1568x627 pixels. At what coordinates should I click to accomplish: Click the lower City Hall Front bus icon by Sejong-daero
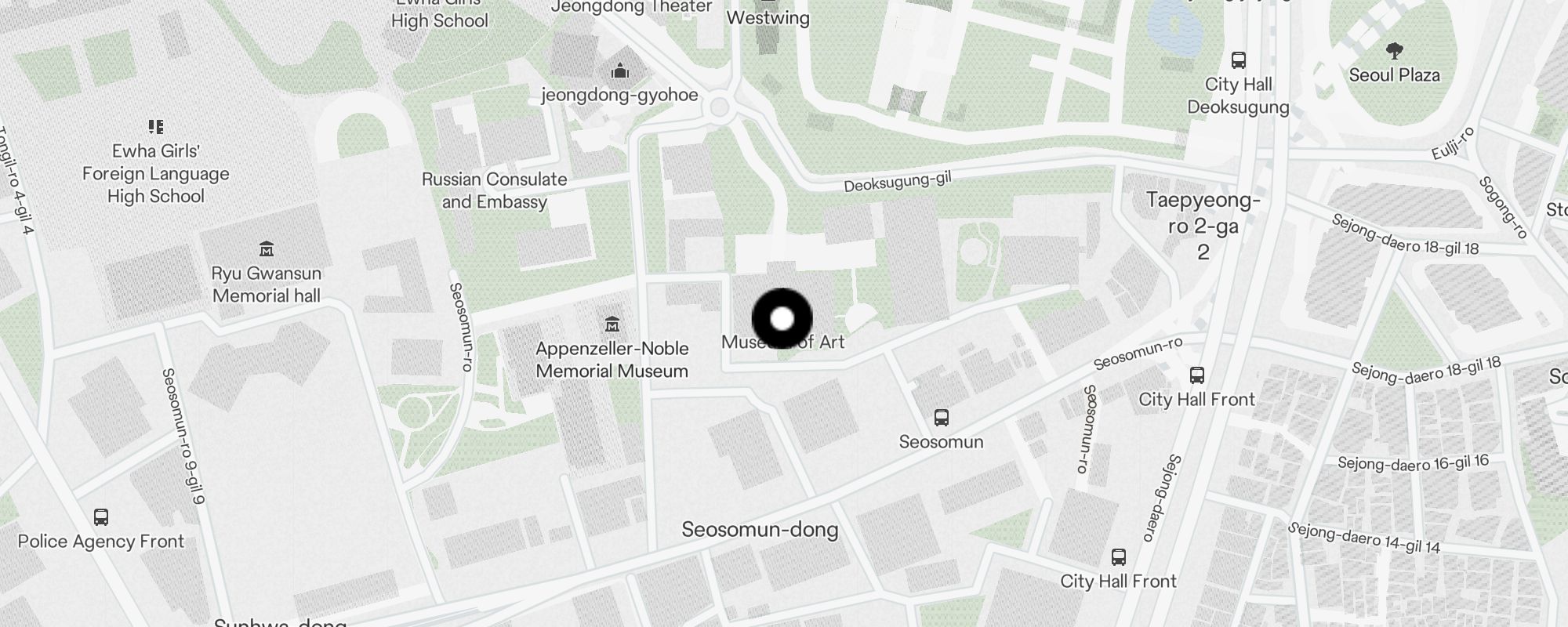tap(1119, 557)
